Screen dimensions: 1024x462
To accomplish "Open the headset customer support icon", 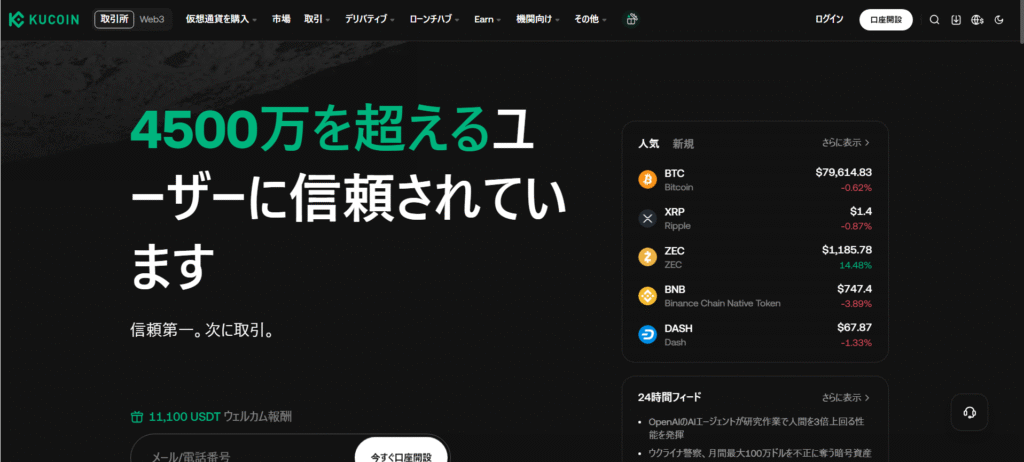I will point(969,412).
